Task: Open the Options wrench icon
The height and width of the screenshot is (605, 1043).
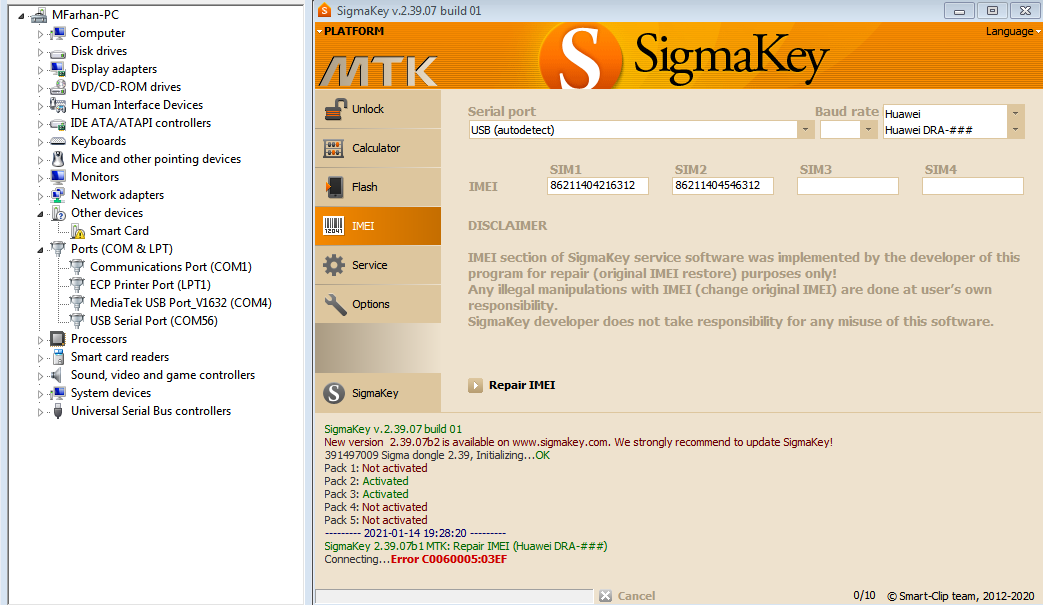Action: click(335, 304)
